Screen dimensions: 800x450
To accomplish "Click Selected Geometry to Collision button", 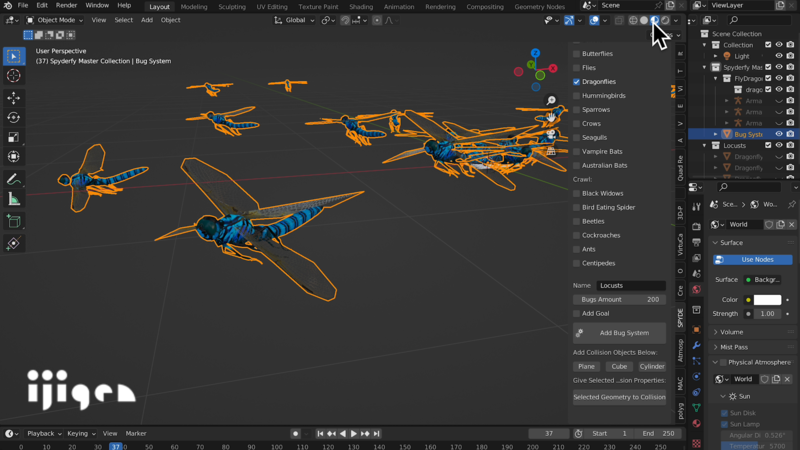I will point(619,397).
